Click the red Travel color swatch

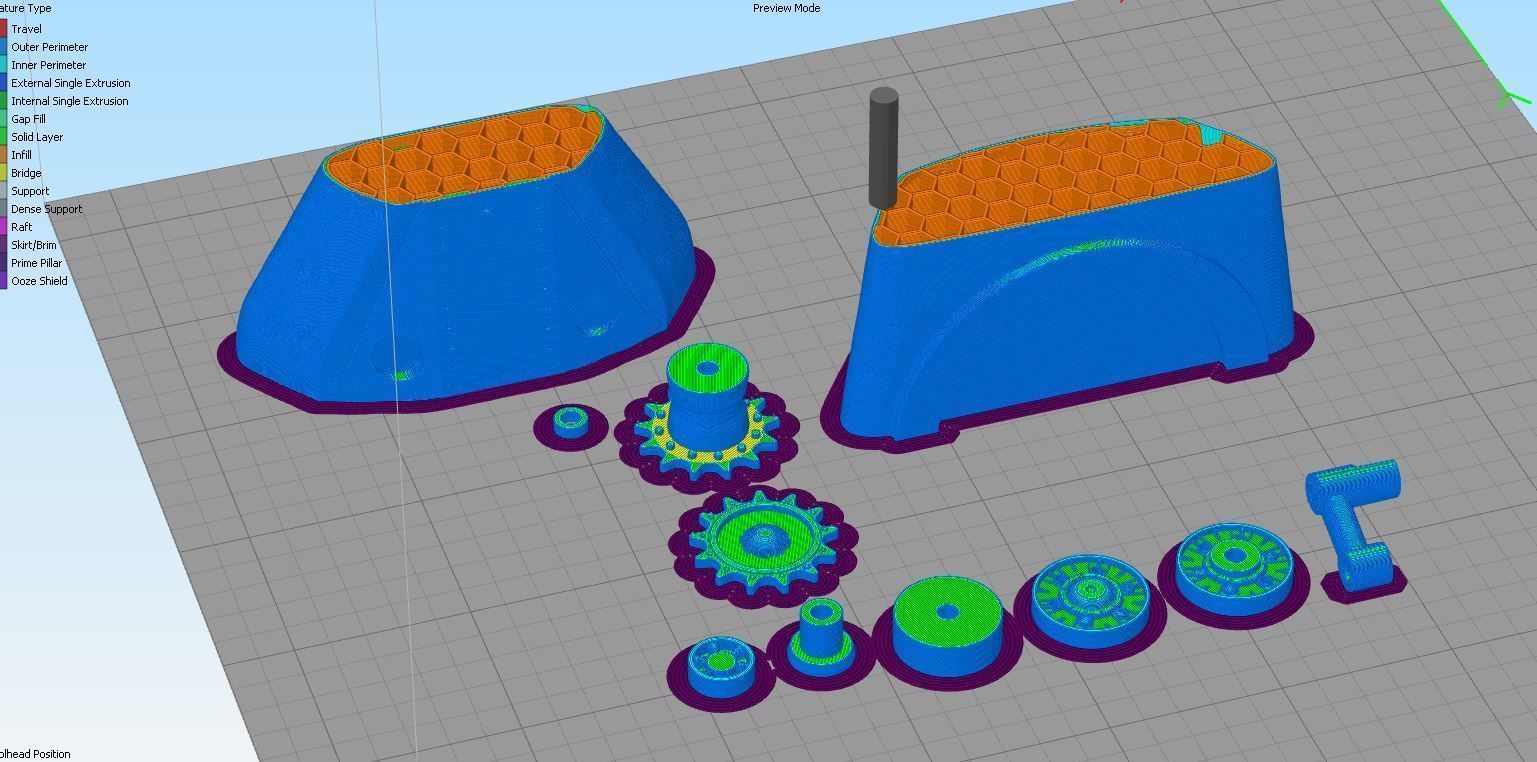pos(3,29)
